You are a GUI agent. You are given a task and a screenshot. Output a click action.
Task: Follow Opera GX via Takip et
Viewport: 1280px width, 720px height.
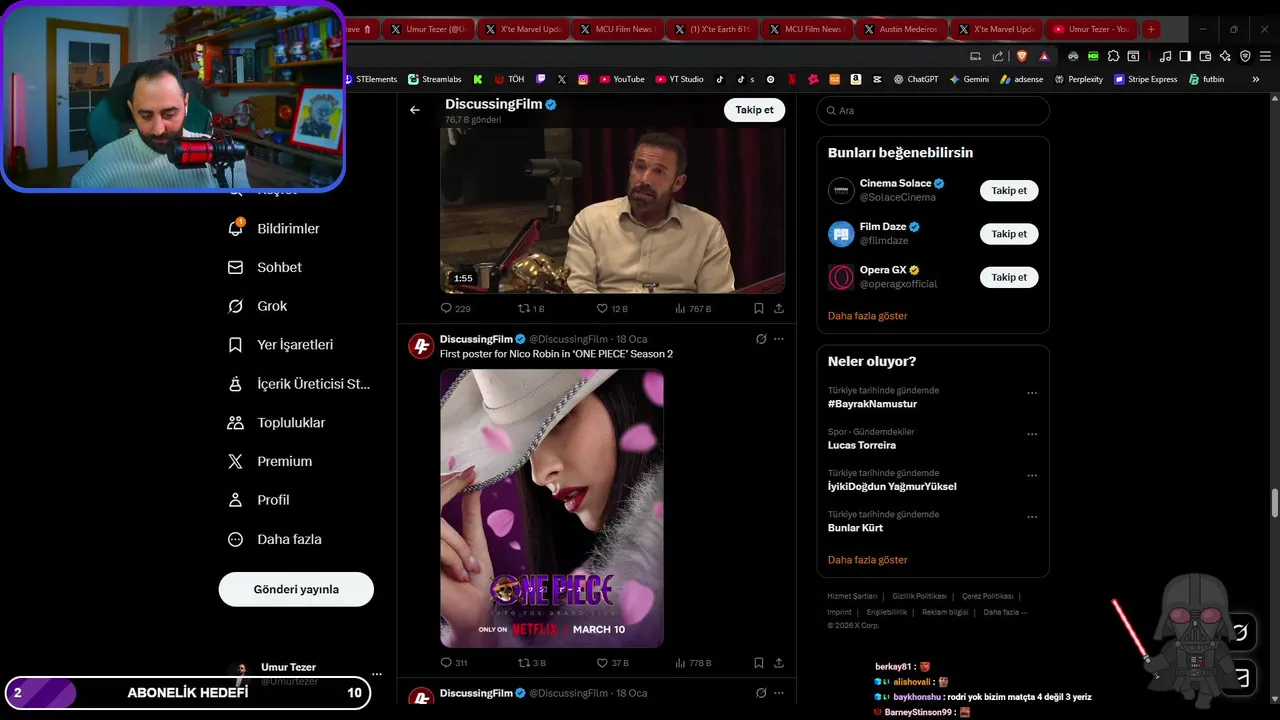coord(1009,277)
